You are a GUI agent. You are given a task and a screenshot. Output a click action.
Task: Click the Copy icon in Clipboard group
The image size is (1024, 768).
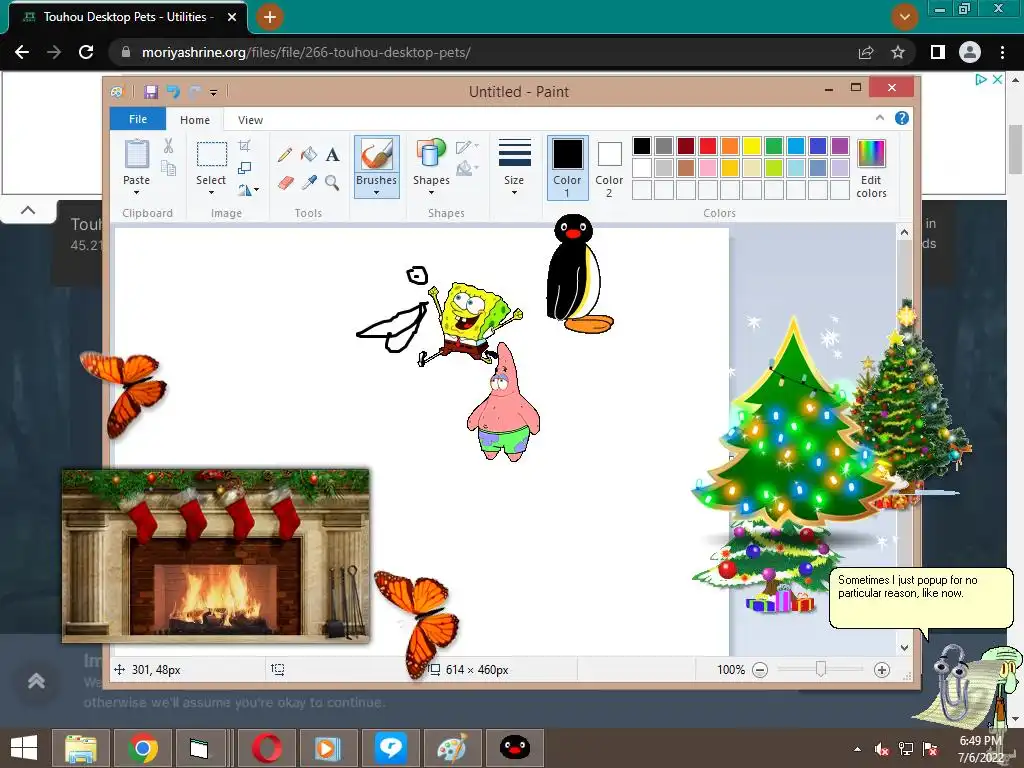pos(168,168)
